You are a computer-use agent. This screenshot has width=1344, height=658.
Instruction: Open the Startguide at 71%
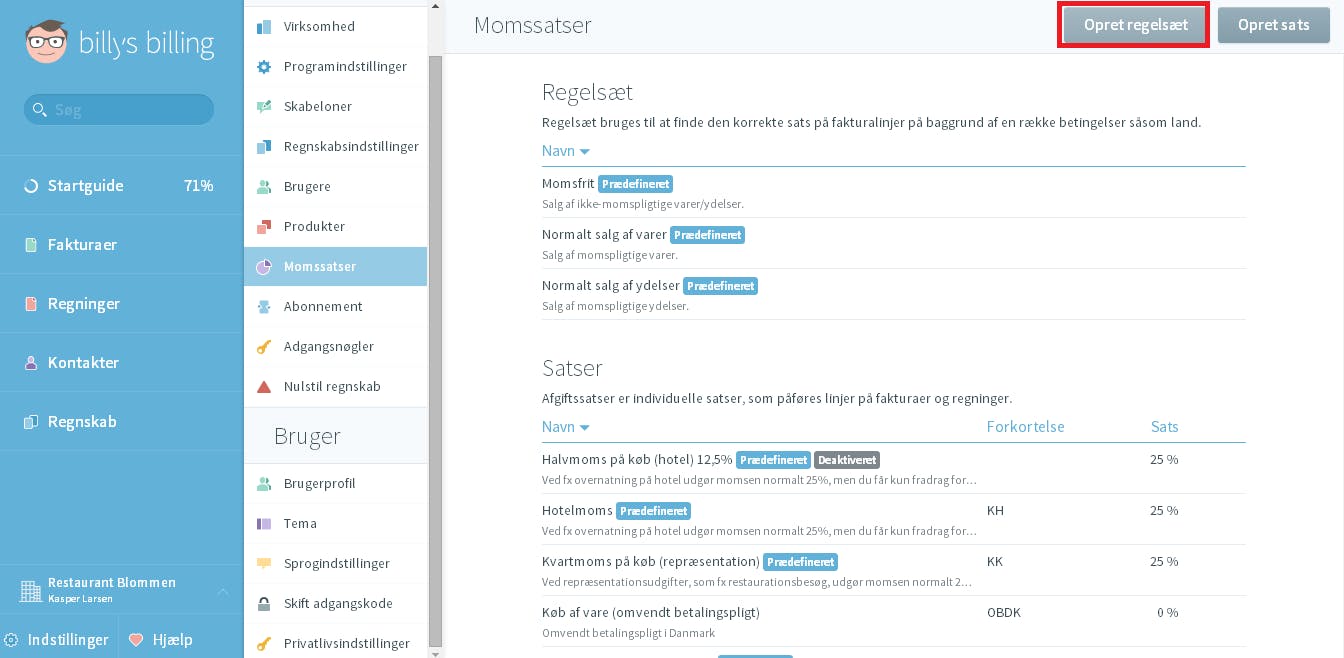pos(121,186)
